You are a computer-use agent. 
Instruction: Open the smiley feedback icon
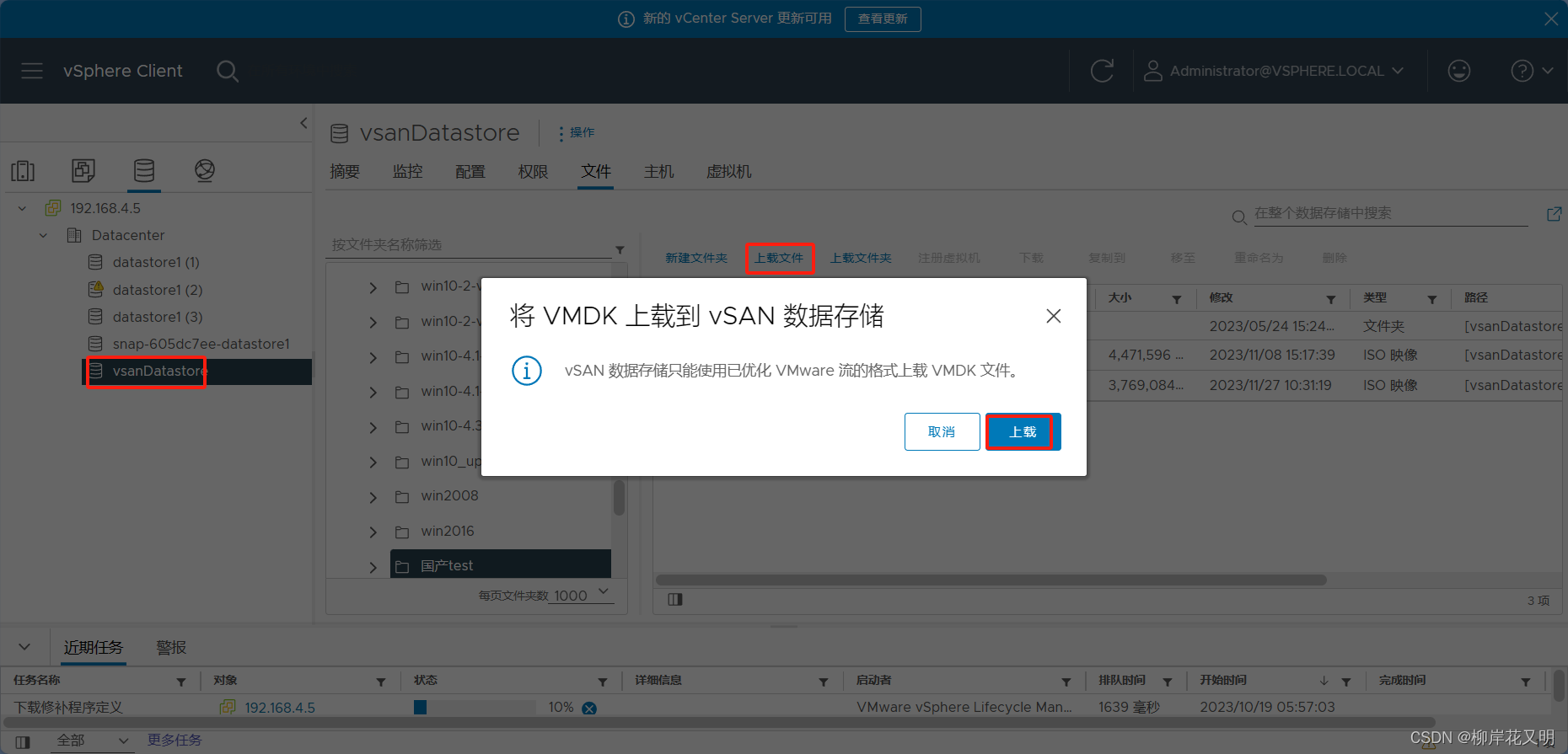click(1459, 71)
